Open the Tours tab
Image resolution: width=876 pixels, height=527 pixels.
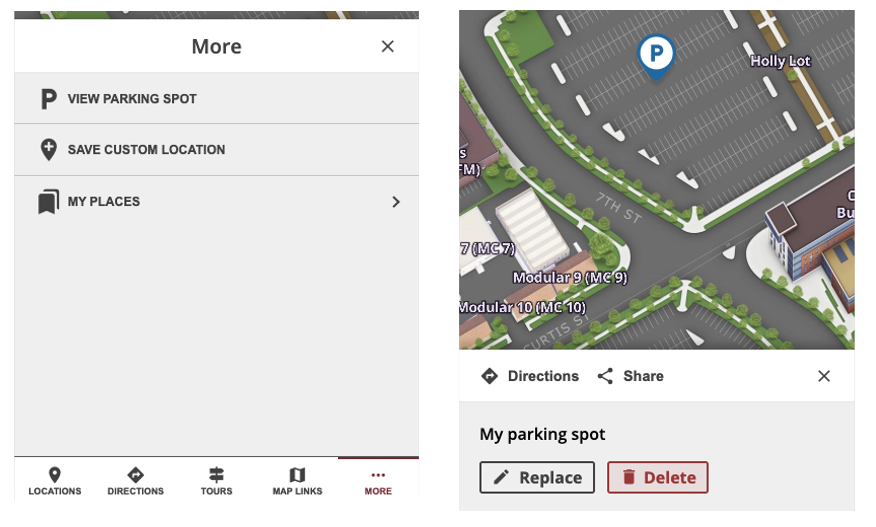click(x=216, y=481)
